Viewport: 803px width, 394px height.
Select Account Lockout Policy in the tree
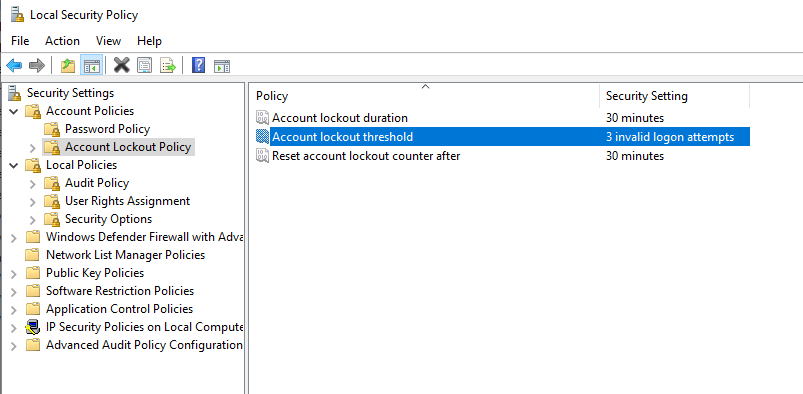click(x=128, y=147)
